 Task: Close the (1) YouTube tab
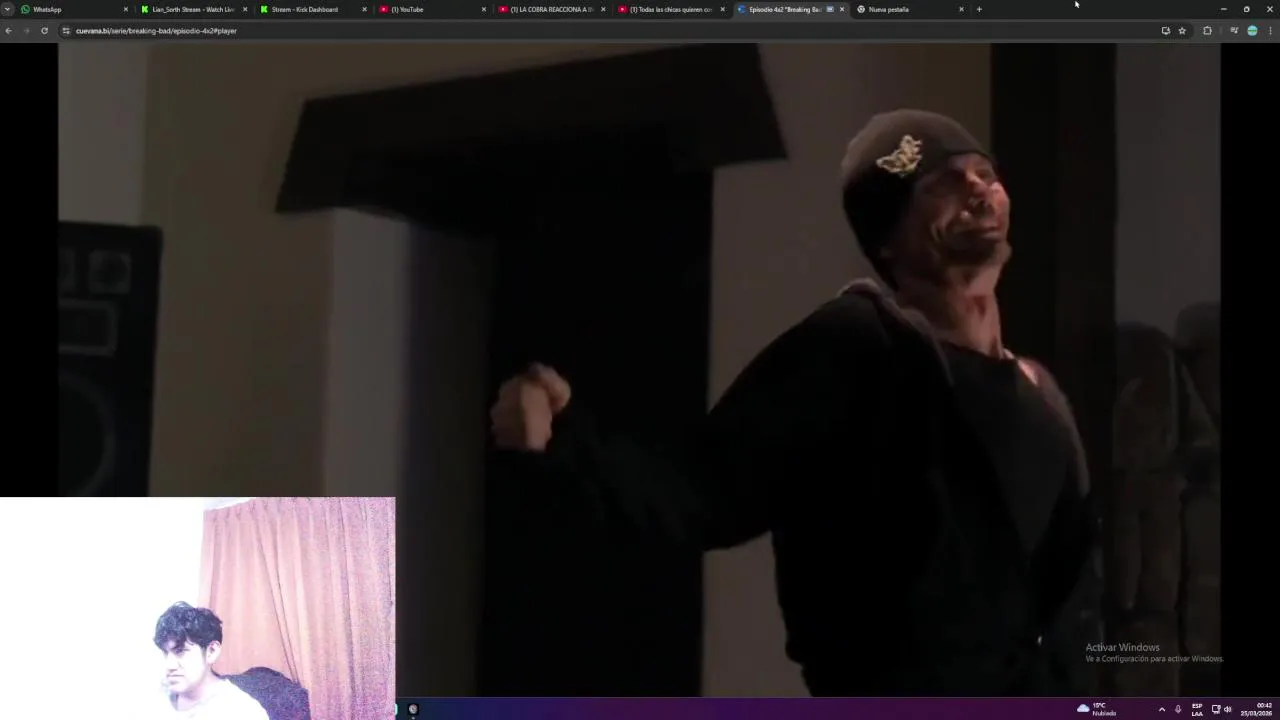[484, 9]
